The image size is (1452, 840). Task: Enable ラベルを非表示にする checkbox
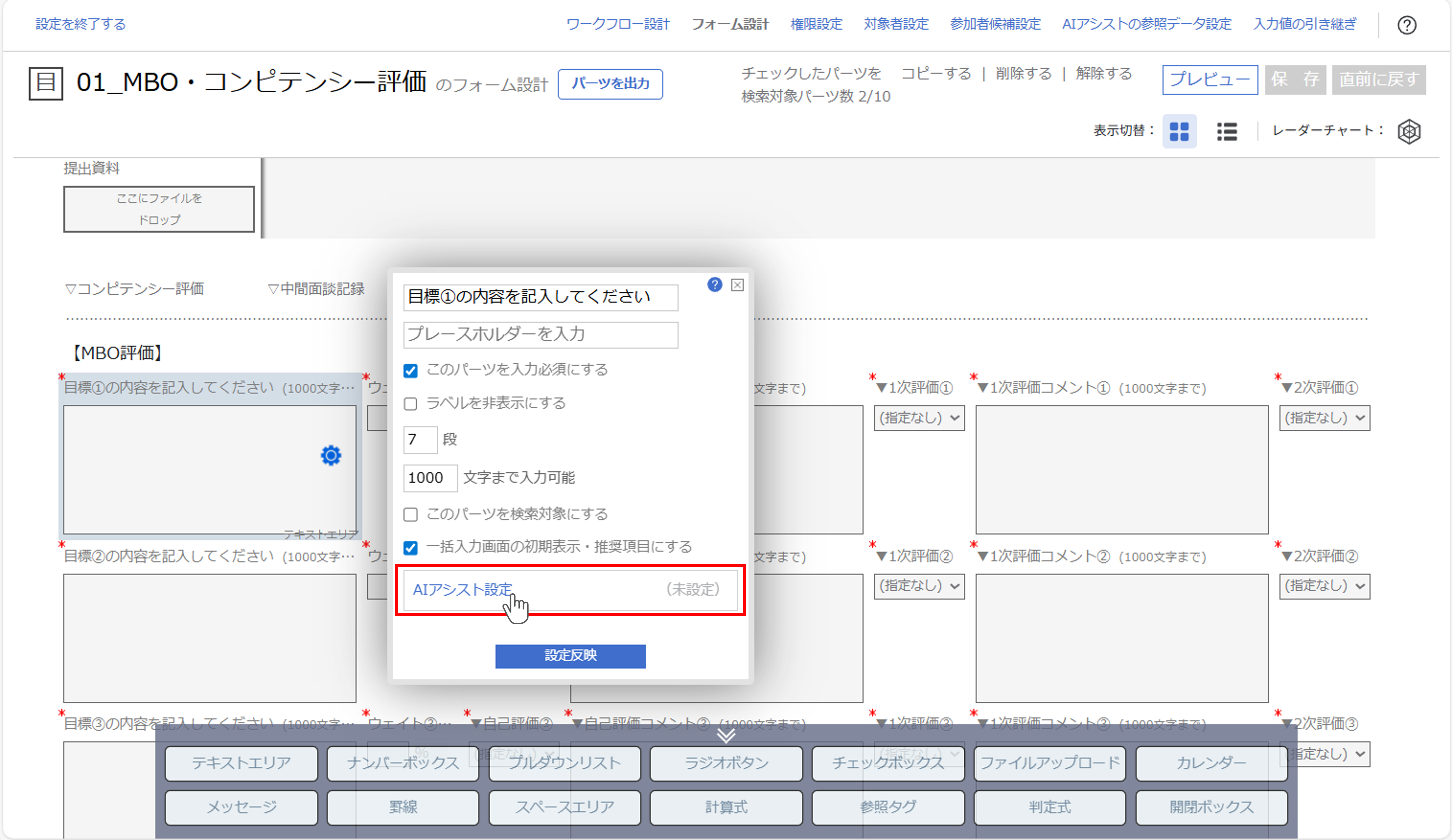[410, 404]
